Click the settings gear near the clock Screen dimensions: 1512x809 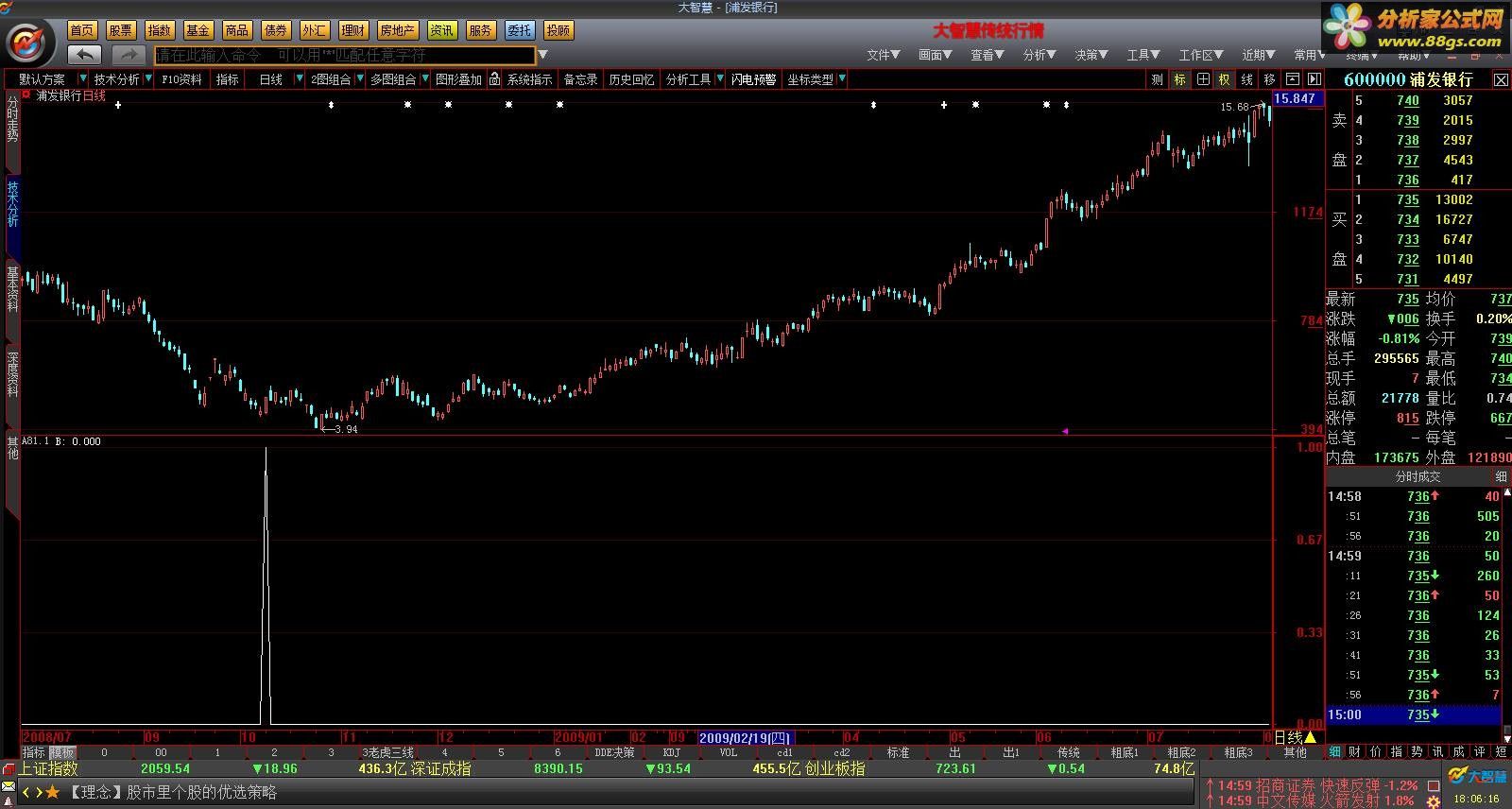[x=1435, y=800]
